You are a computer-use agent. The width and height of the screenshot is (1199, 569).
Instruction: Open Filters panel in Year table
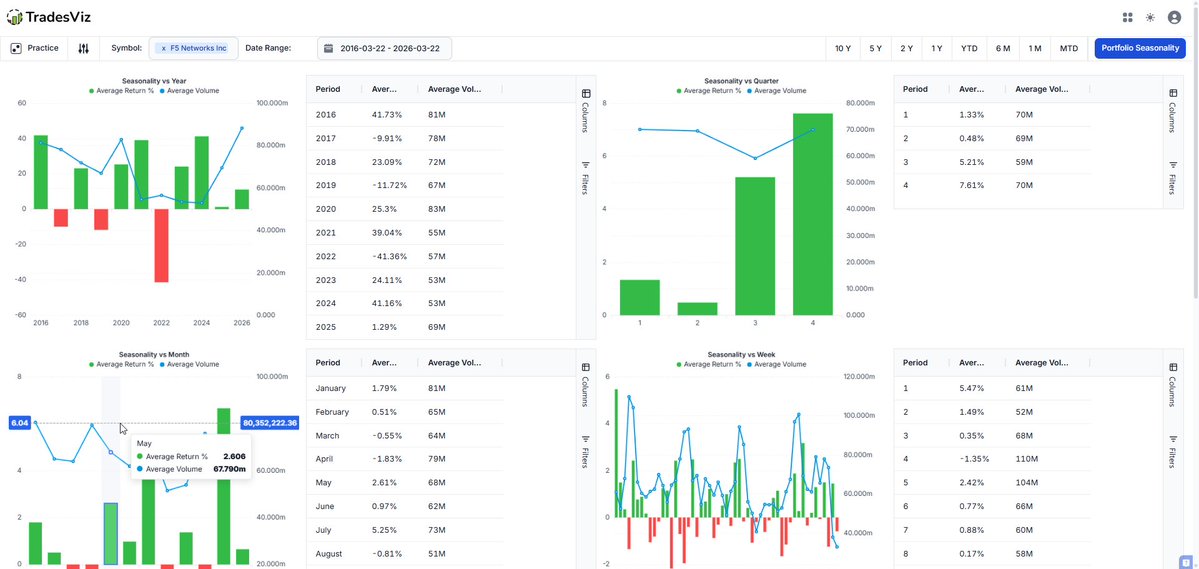586,177
